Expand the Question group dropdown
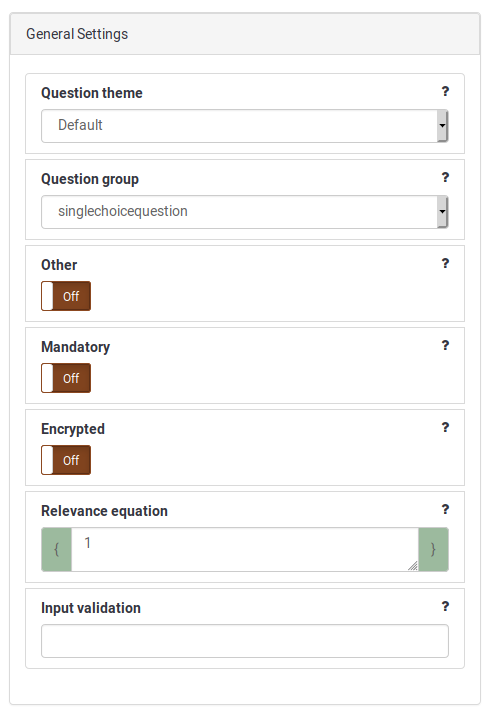 245,212
